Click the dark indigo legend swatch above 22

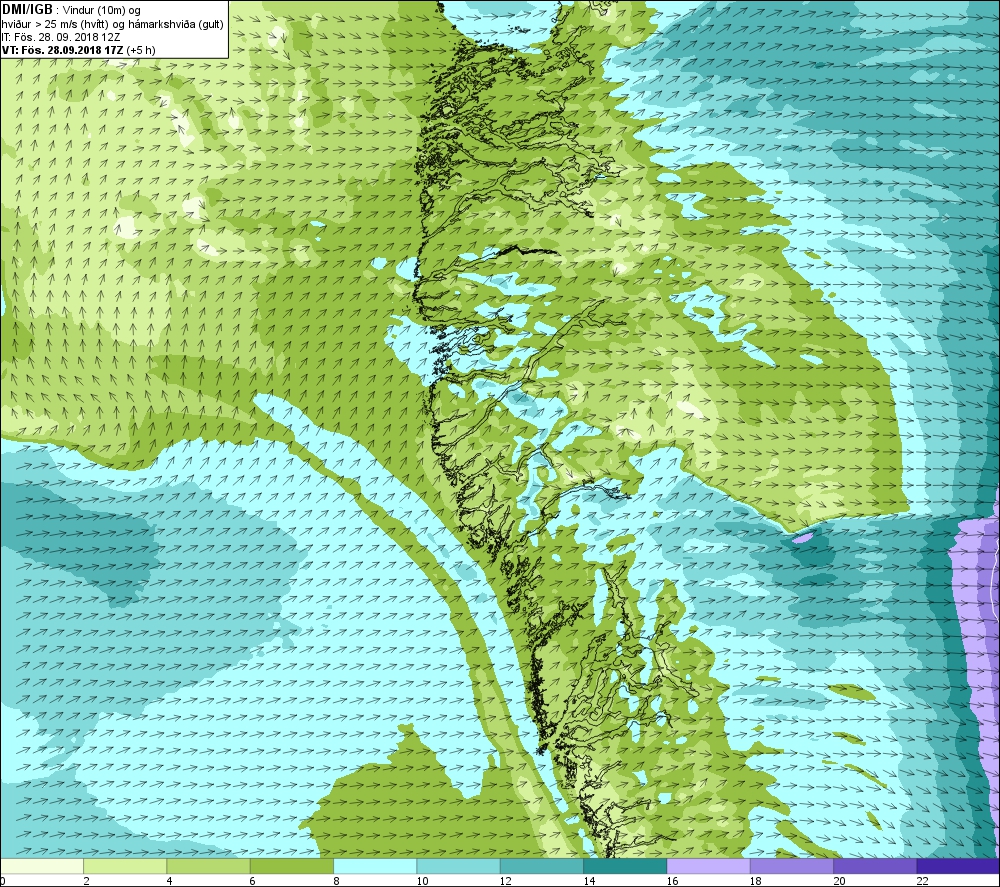pos(958,866)
